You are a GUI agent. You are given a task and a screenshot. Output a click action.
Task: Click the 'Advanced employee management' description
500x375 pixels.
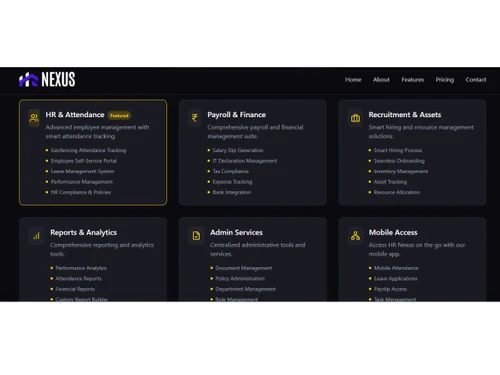(x=97, y=132)
